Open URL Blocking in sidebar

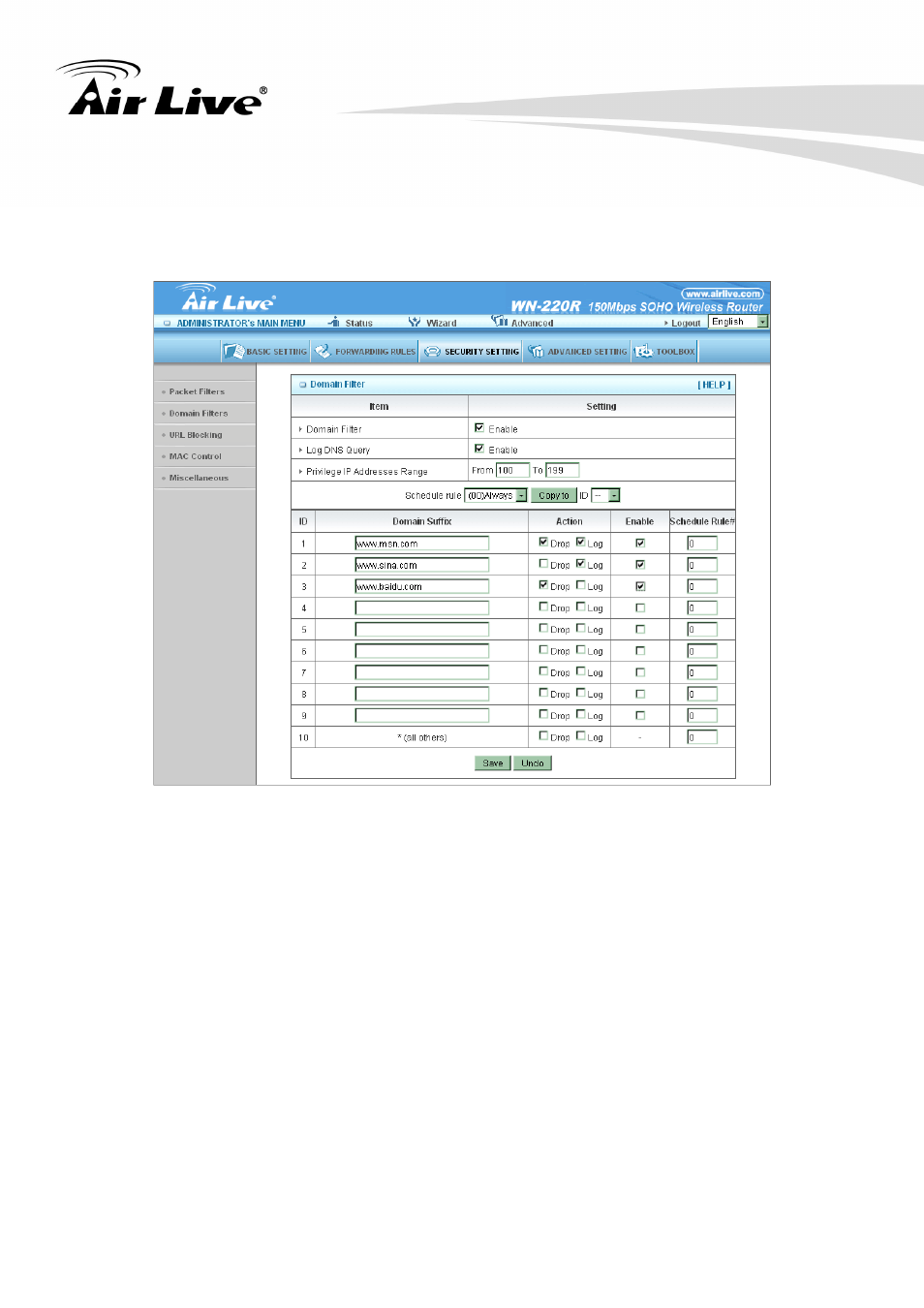click(x=196, y=435)
